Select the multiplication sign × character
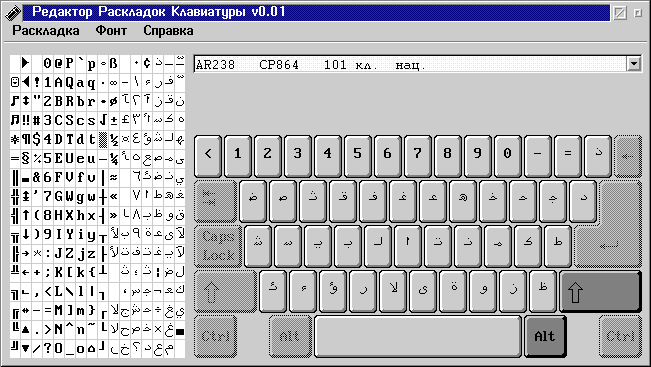 (158, 329)
